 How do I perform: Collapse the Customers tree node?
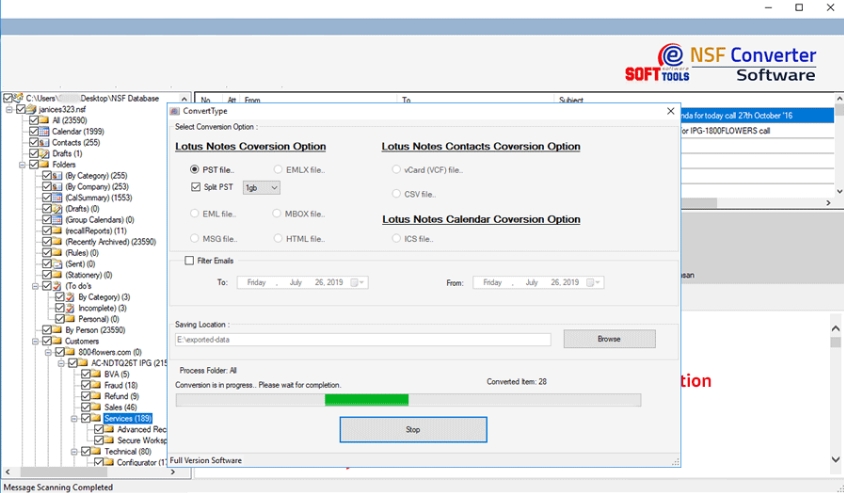pyautogui.click(x=34, y=341)
